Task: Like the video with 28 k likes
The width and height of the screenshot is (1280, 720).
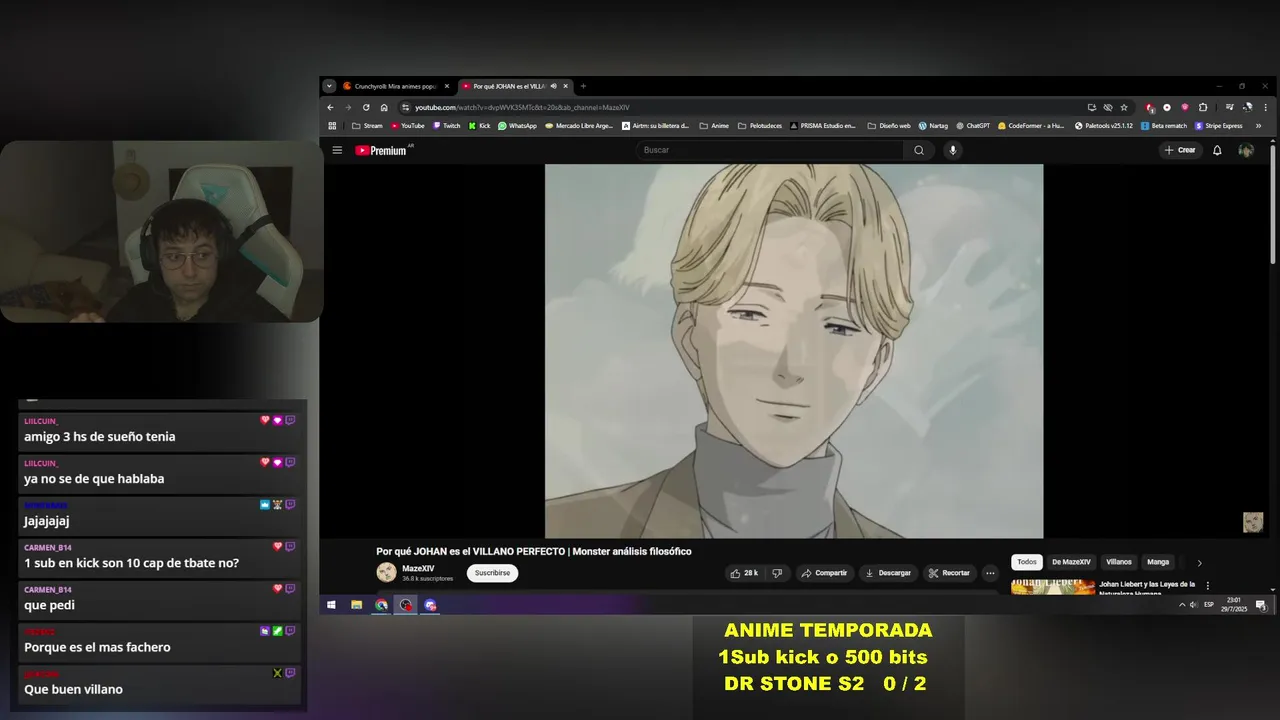Action: tap(744, 573)
